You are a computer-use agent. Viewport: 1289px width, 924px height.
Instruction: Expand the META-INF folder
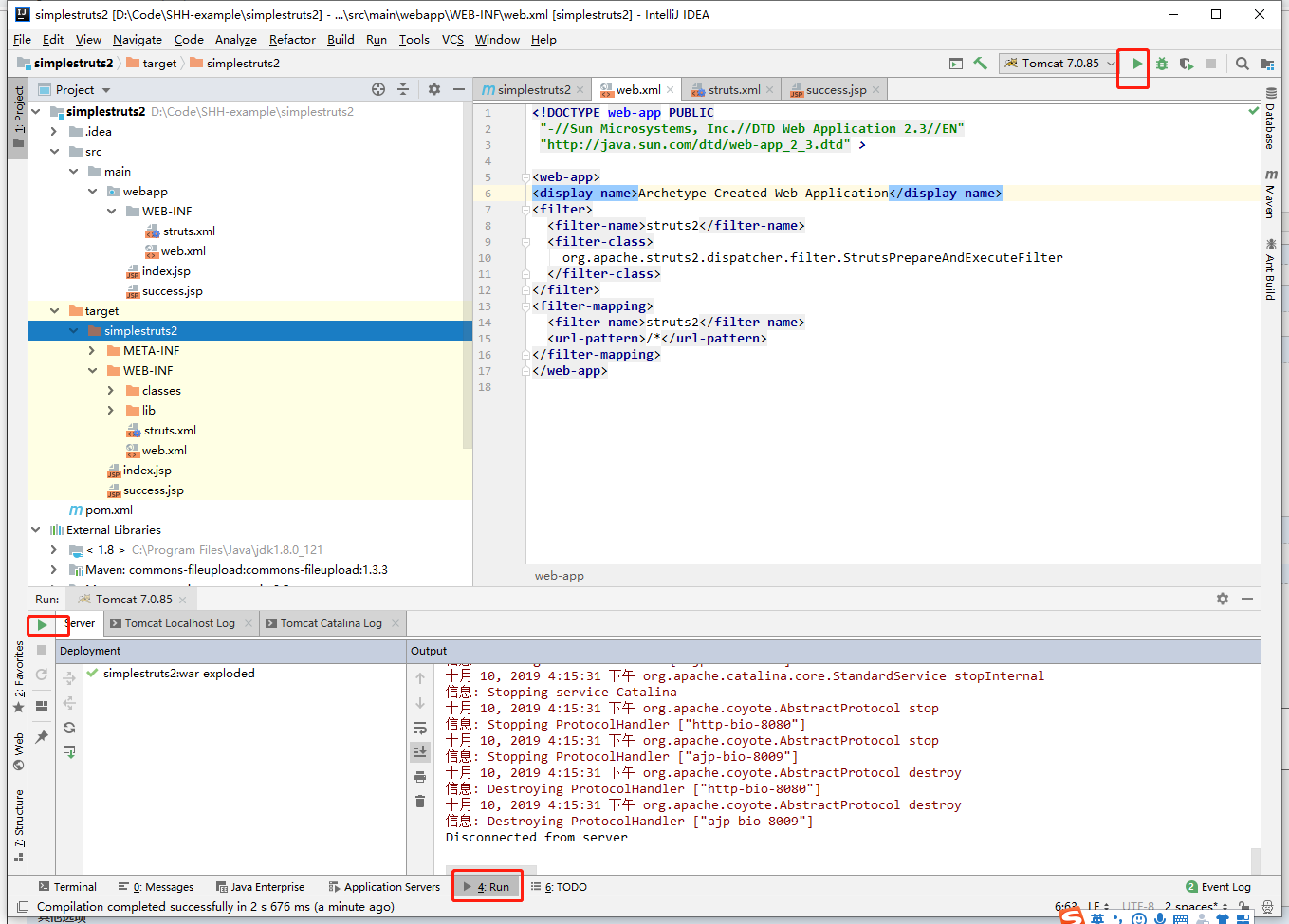92,351
